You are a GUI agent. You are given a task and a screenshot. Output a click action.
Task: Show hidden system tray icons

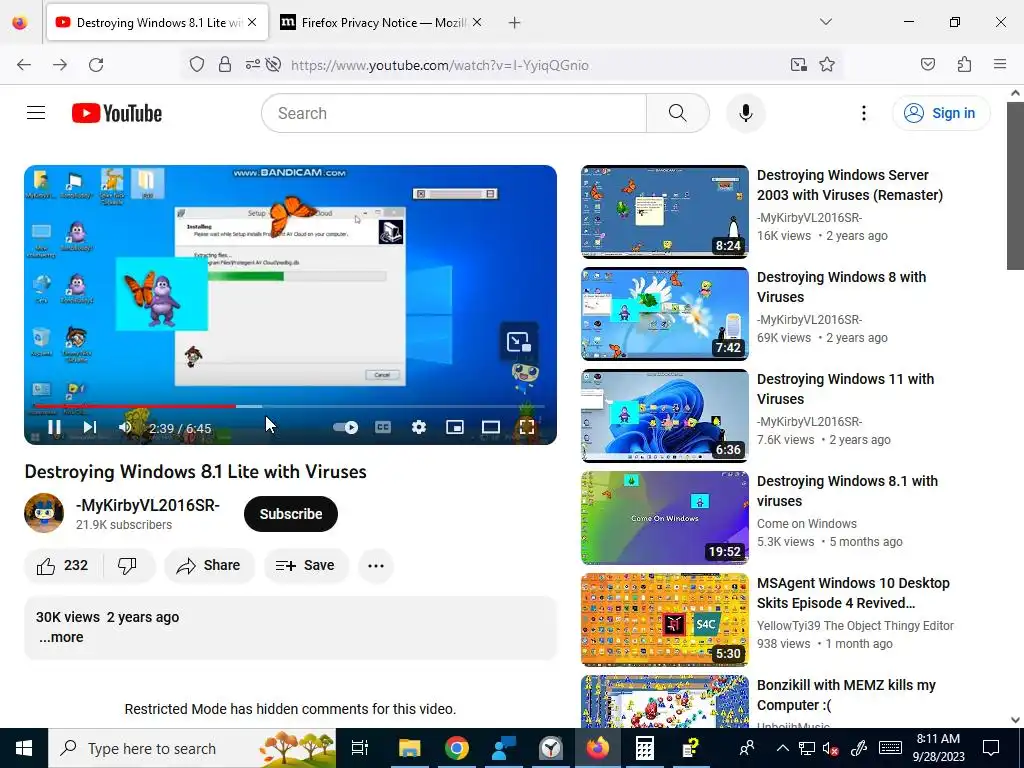782,748
